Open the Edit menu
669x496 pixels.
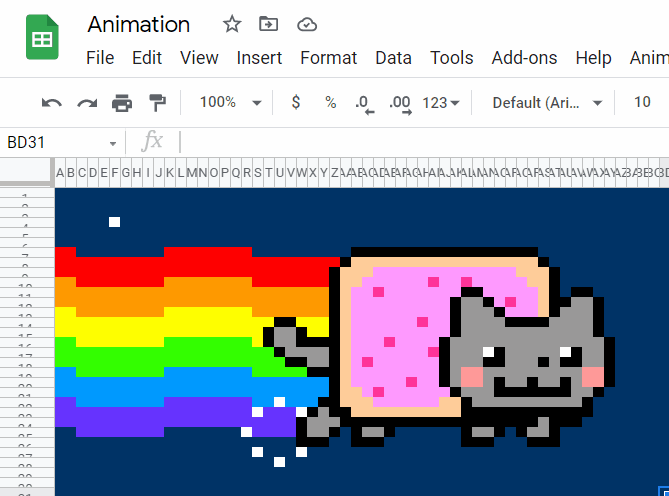point(147,58)
